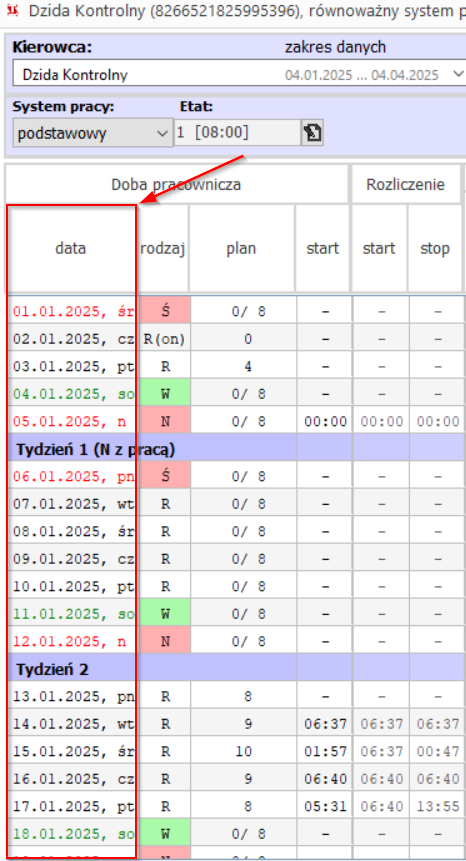466x861 pixels.
Task: Select the data column header
Action: (x=71, y=248)
